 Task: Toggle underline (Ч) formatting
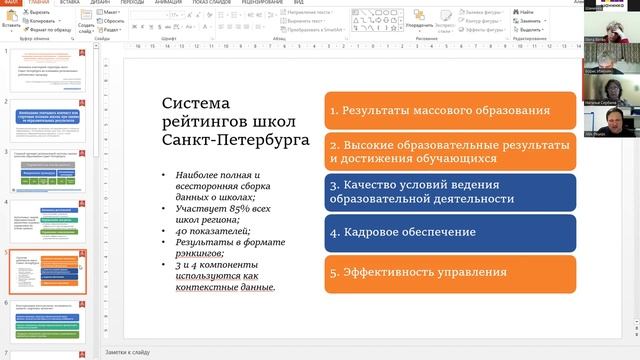(x=151, y=27)
